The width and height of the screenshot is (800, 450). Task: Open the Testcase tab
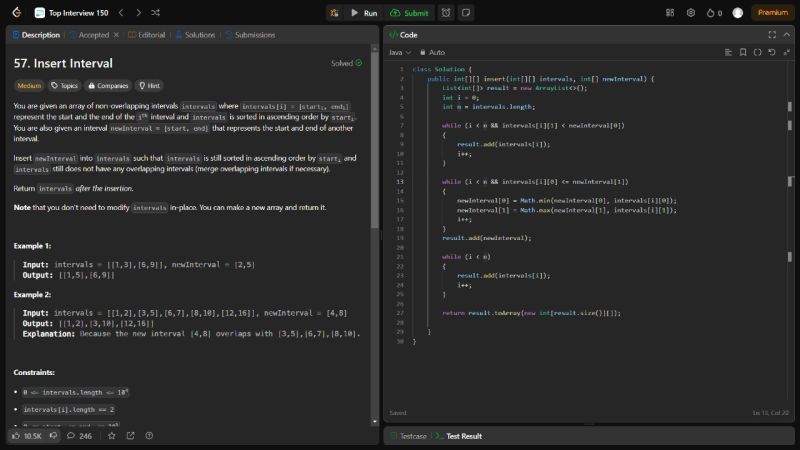click(x=409, y=436)
